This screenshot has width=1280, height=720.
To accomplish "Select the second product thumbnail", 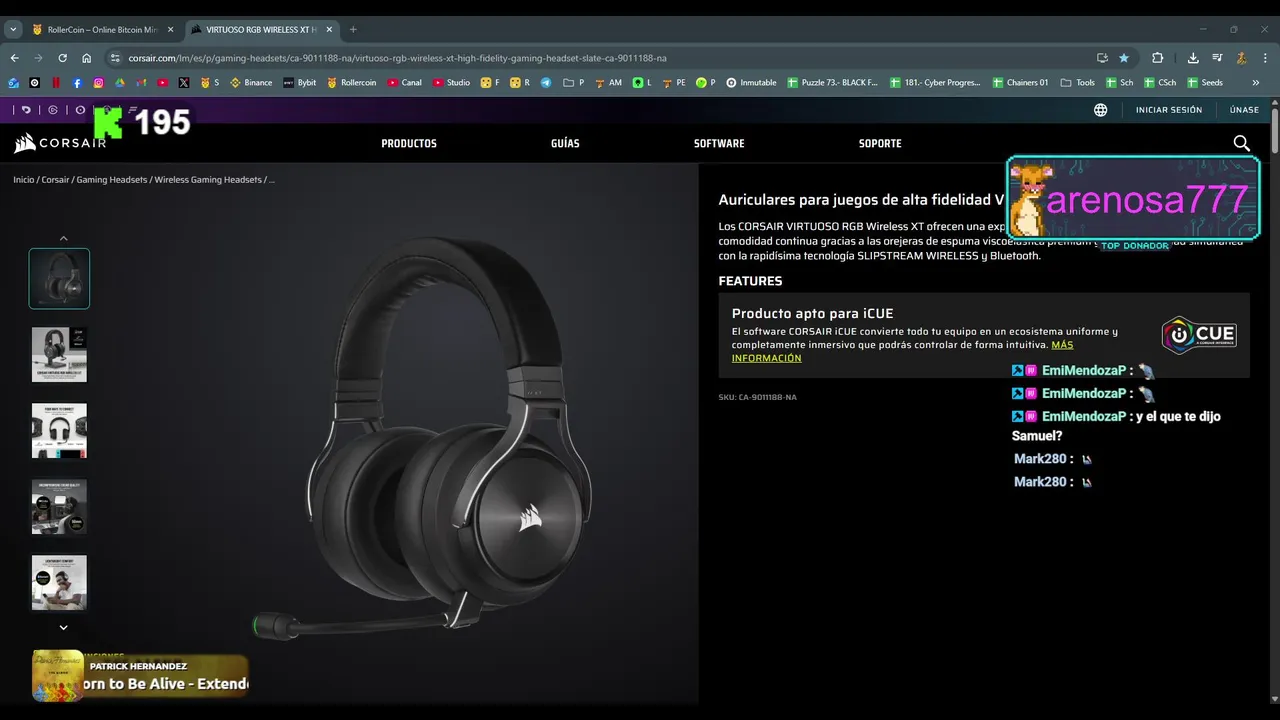I will coord(59,354).
